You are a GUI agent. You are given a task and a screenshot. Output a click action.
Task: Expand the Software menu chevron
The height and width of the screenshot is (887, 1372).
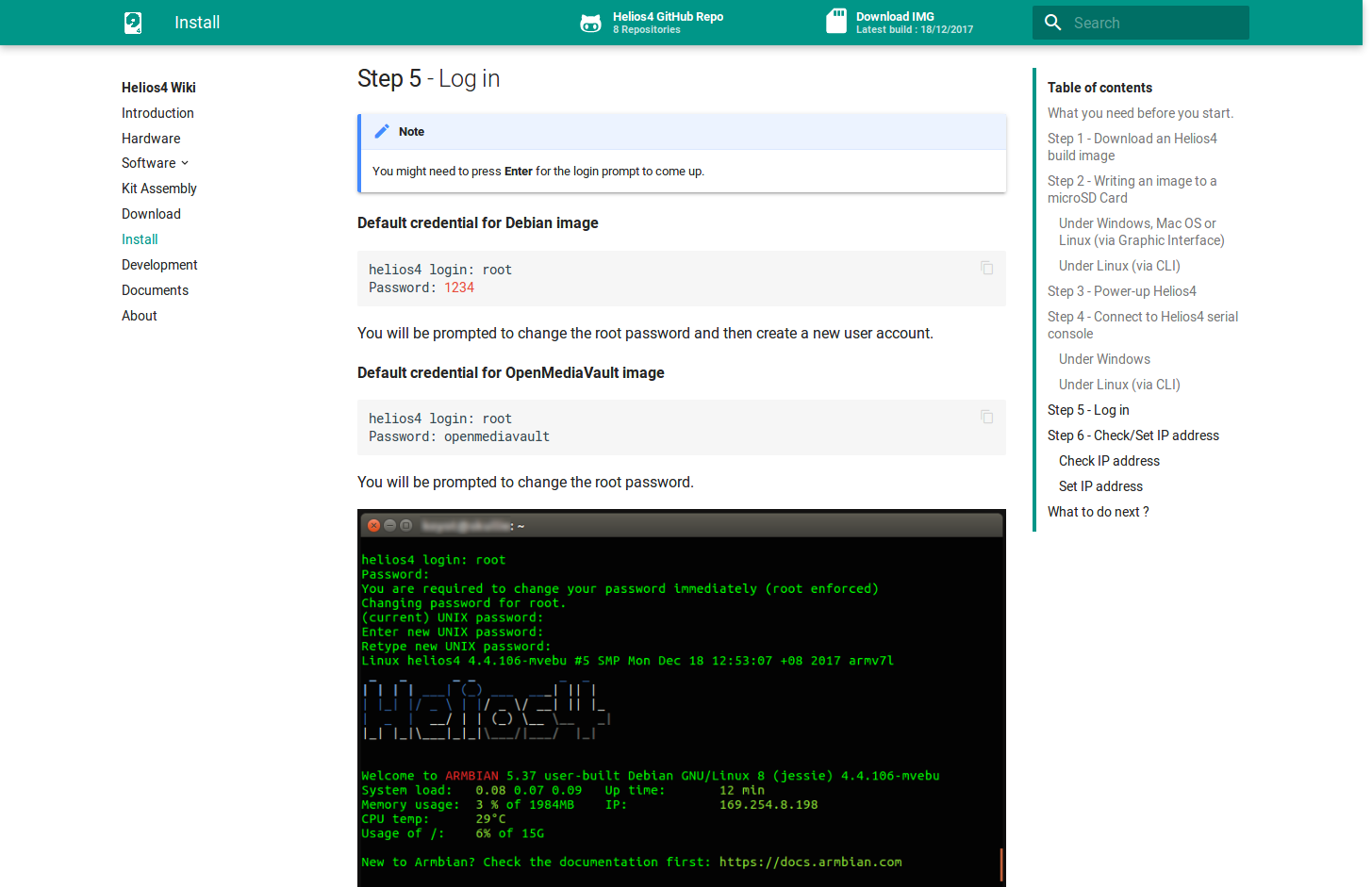[x=185, y=163]
